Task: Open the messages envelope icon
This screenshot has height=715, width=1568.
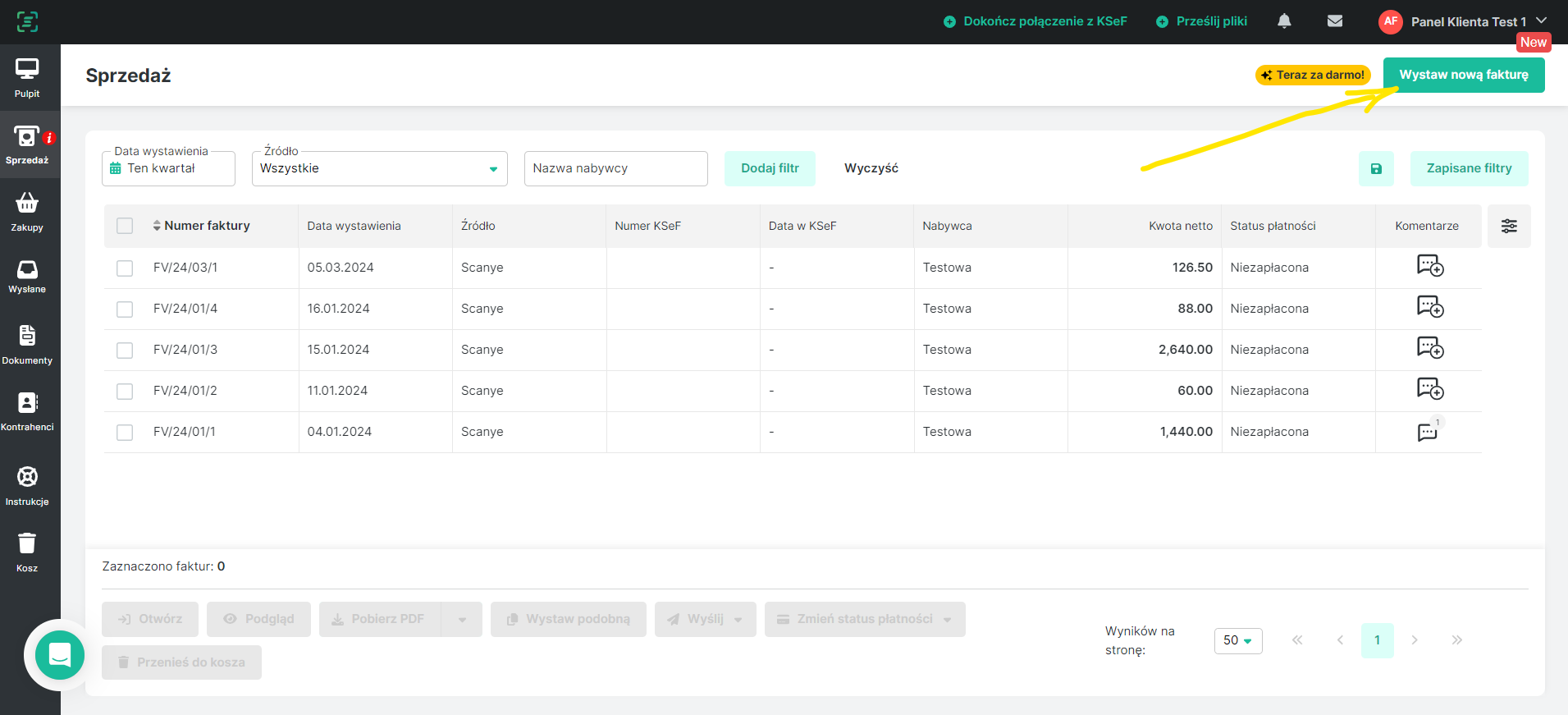Action: [x=1335, y=21]
